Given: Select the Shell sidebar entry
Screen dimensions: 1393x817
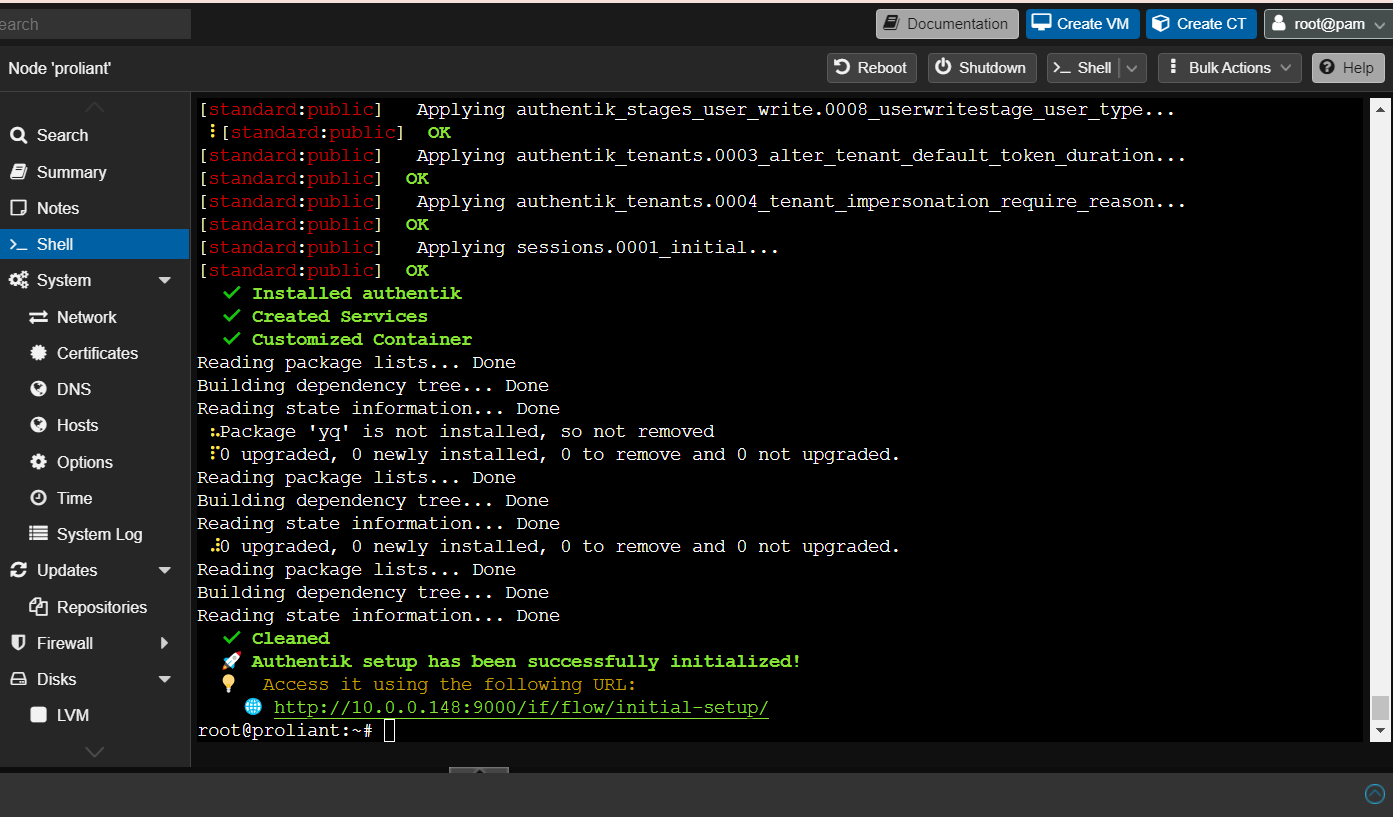Looking at the screenshot, I should 94,244.
